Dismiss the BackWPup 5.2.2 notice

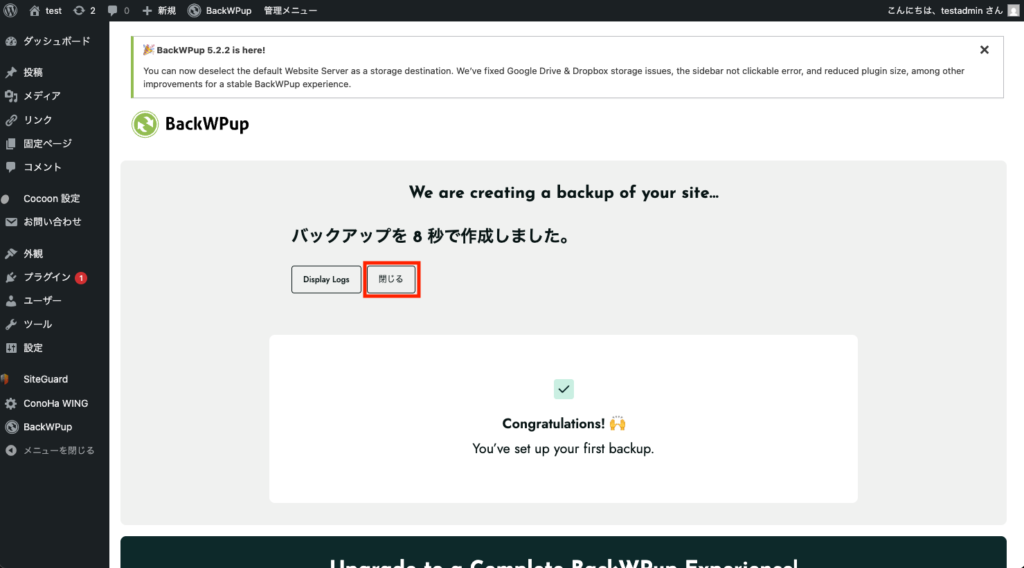(984, 50)
